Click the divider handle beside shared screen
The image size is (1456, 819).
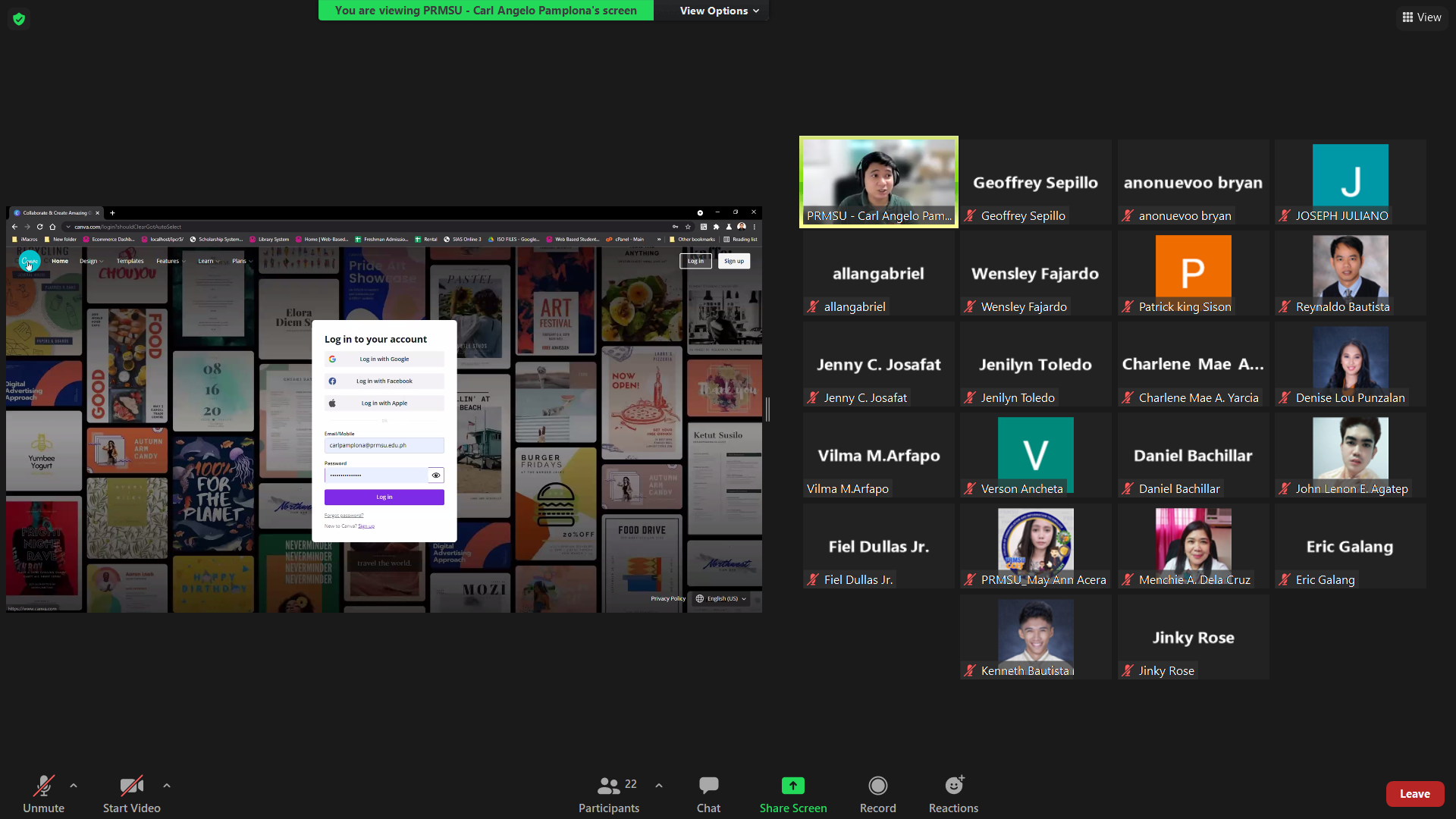[x=767, y=409]
